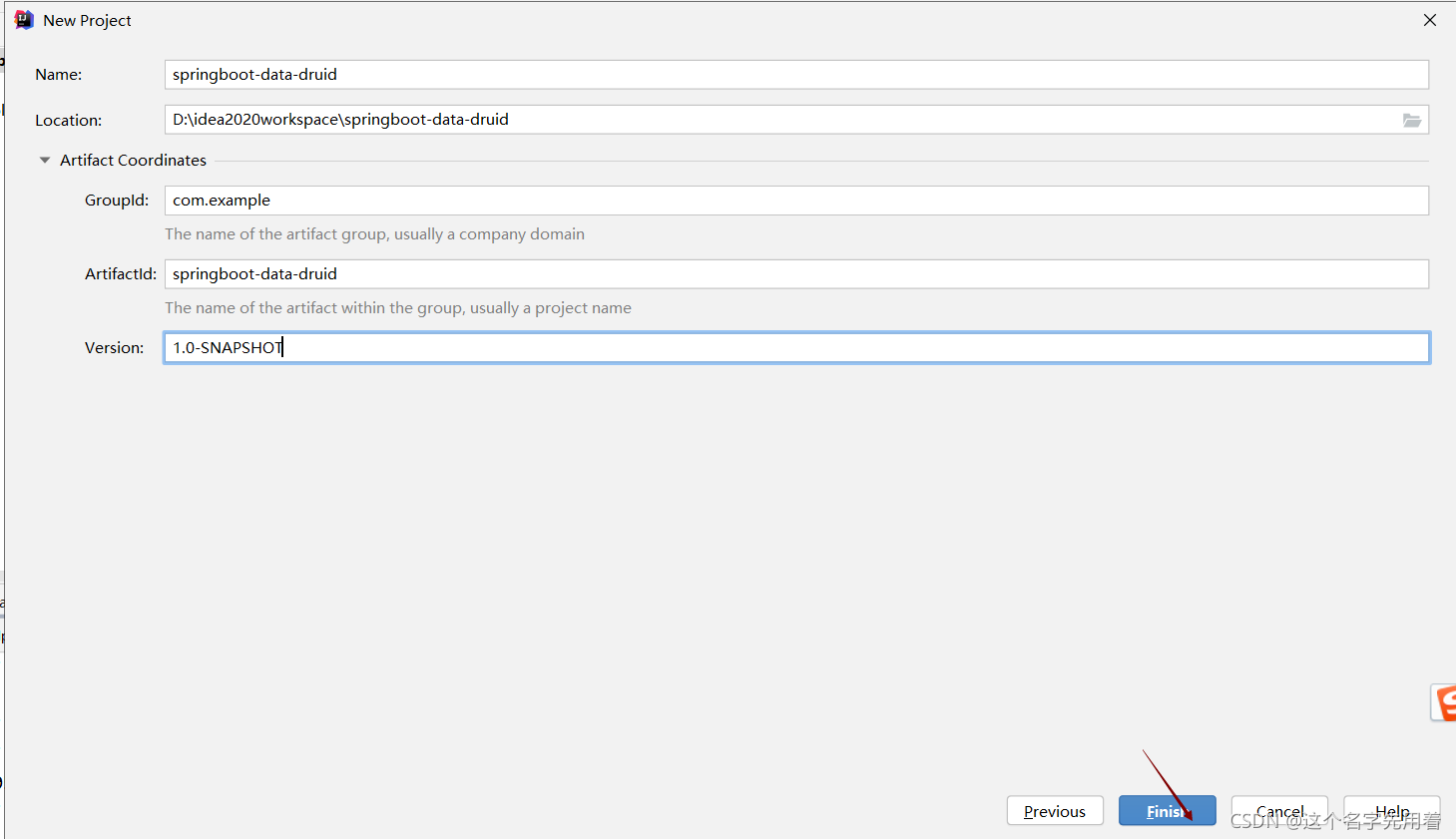Open the folder browse icon in Location field
Image resolution: width=1456 pixels, height=839 pixels.
pyautogui.click(x=1412, y=120)
